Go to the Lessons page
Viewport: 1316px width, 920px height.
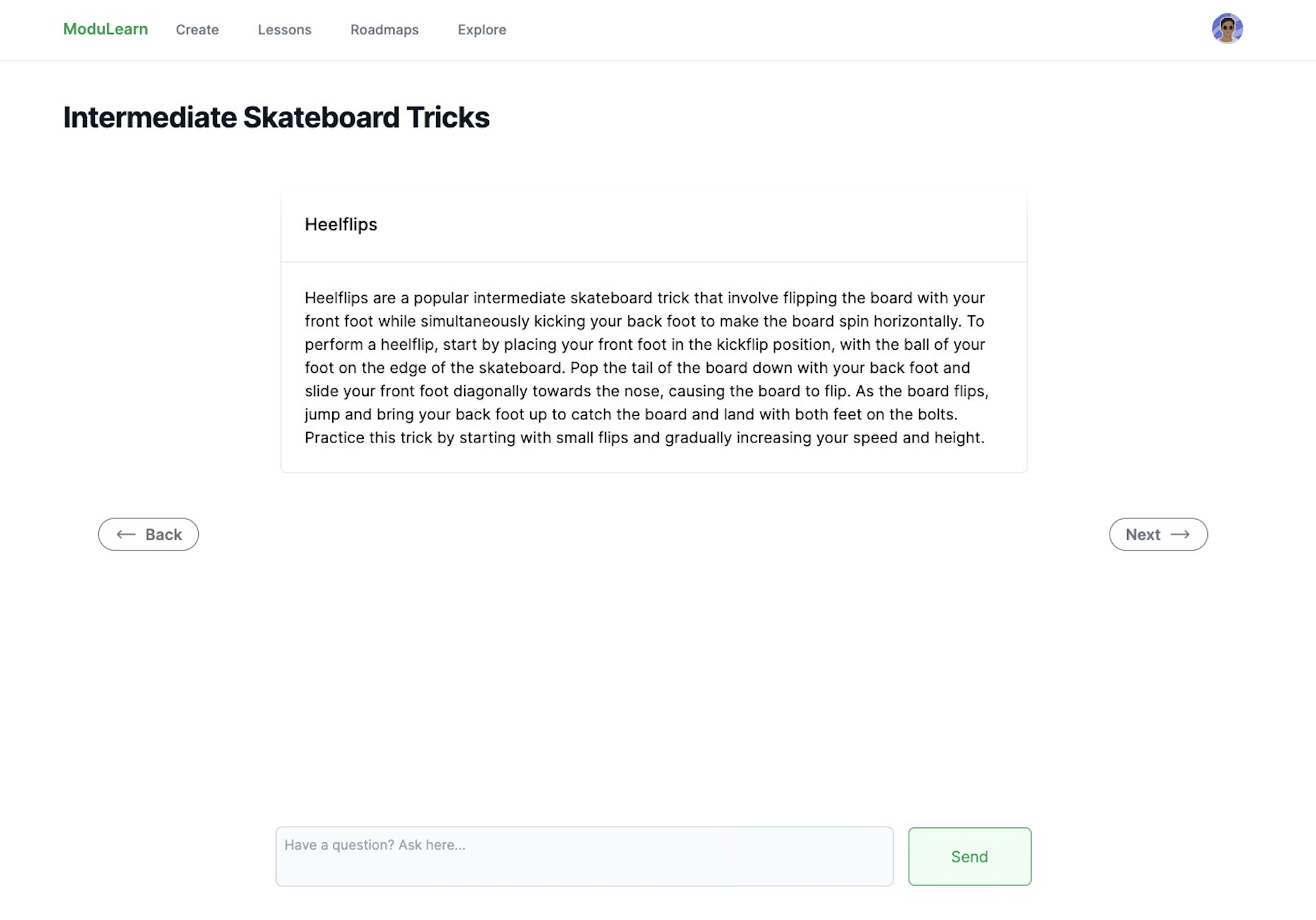[x=284, y=29]
